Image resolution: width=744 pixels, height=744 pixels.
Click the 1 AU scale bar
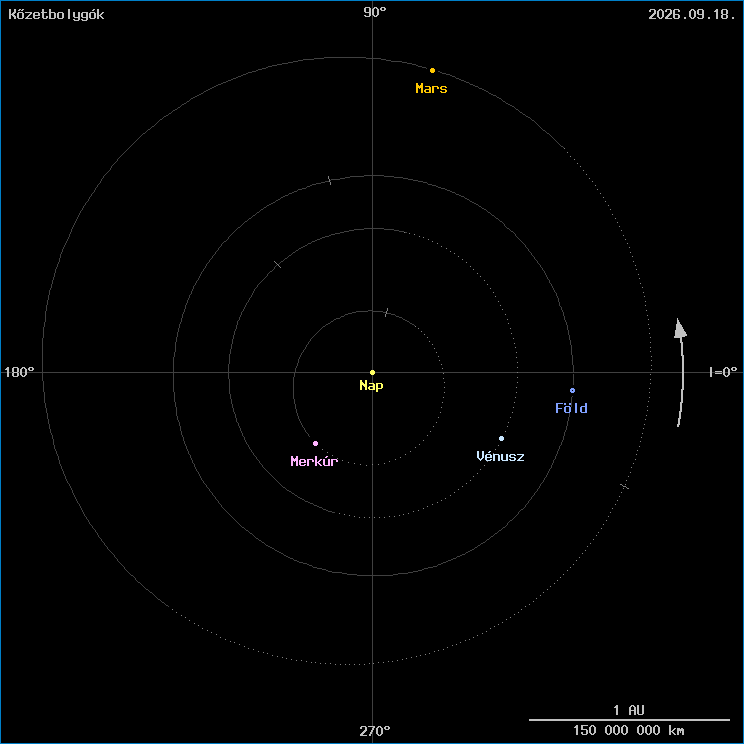pyautogui.click(x=629, y=719)
